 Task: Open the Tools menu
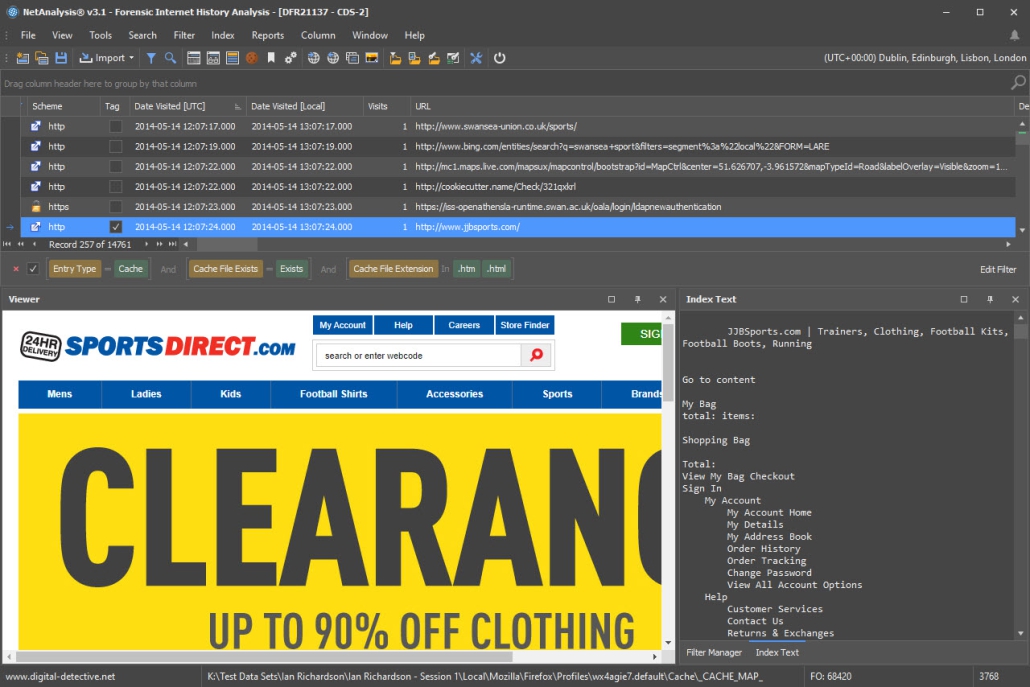[101, 35]
